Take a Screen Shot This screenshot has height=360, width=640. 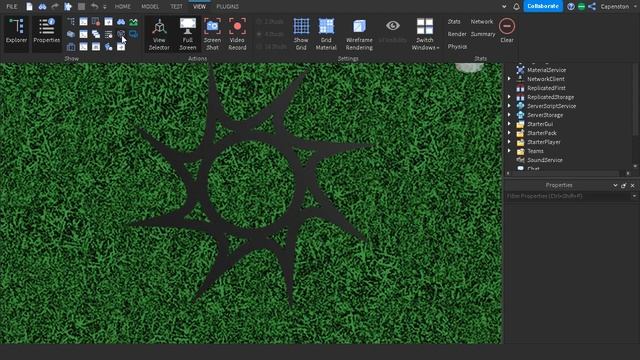click(212, 34)
